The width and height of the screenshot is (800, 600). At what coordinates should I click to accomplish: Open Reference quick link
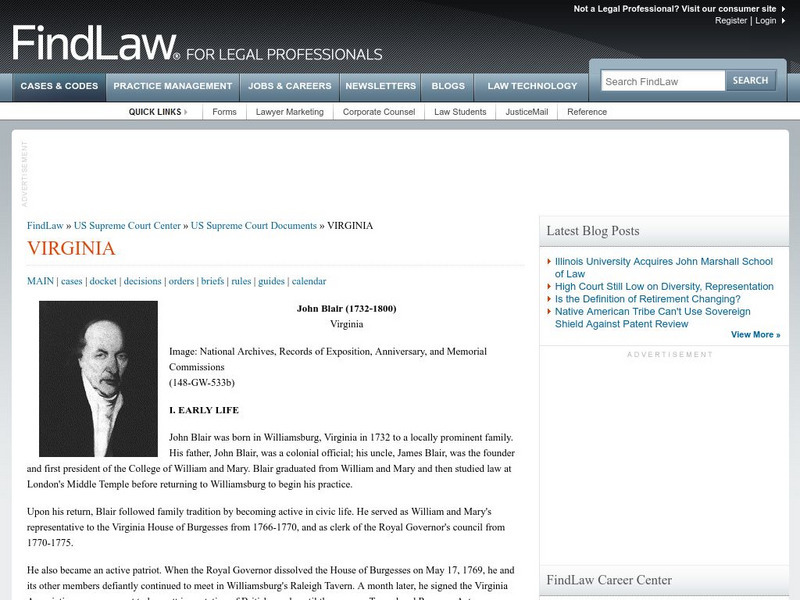coord(587,112)
